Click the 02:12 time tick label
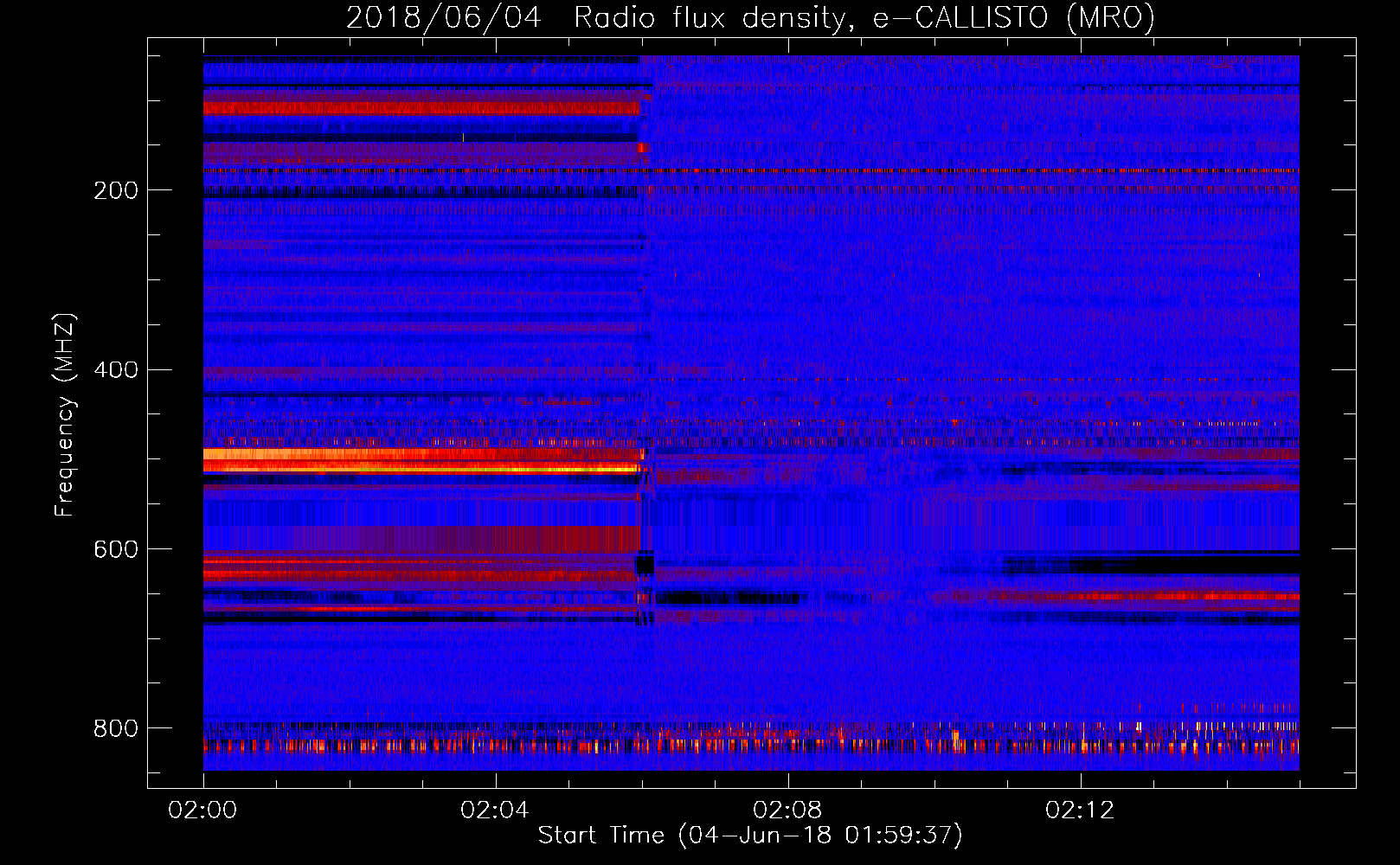Screen dimensions: 1400x865 click(1080, 811)
